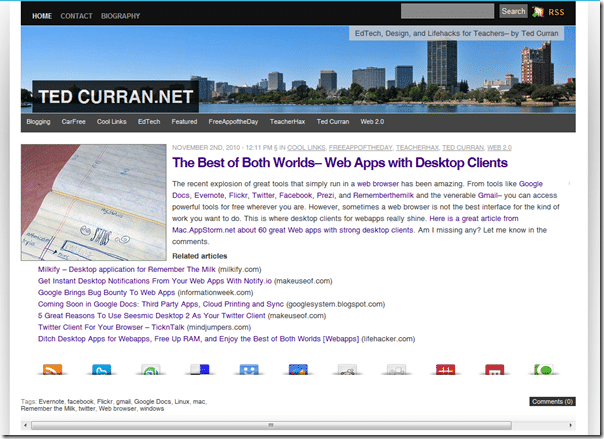This screenshot has width=604, height=439.
Task: Click WEB 2.0 in the post meta line
Action: pos(499,147)
